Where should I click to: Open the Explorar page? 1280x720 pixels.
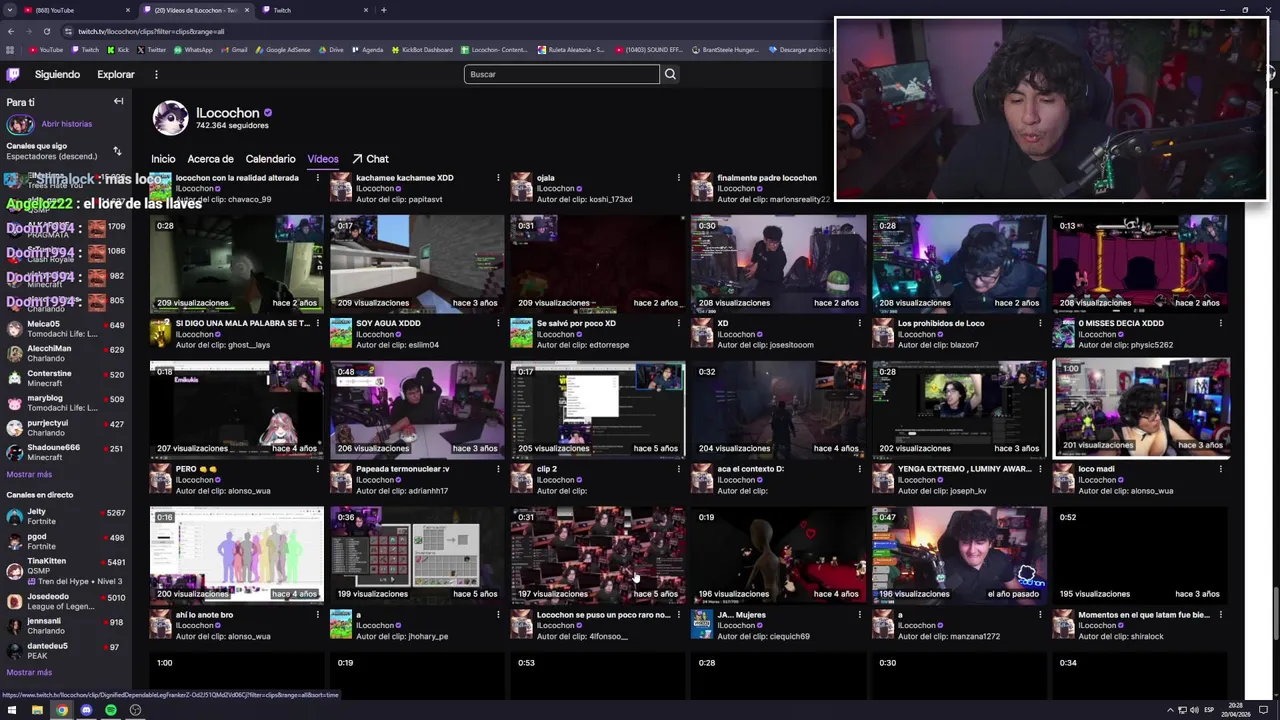point(116,74)
